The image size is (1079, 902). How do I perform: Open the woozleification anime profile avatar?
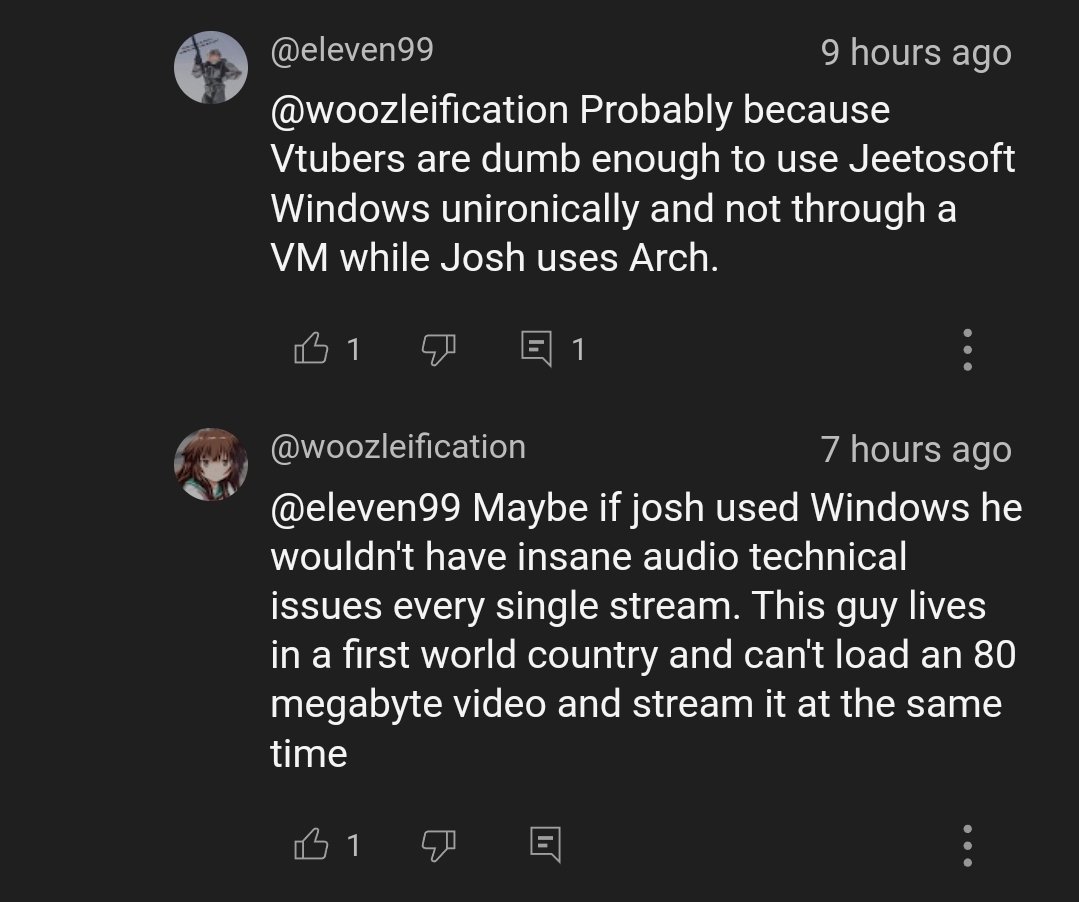click(x=210, y=465)
